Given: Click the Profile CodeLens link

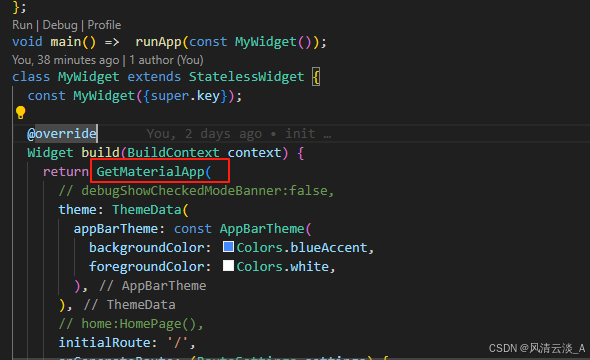Looking at the screenshot, I should click(x=104, y=25).
